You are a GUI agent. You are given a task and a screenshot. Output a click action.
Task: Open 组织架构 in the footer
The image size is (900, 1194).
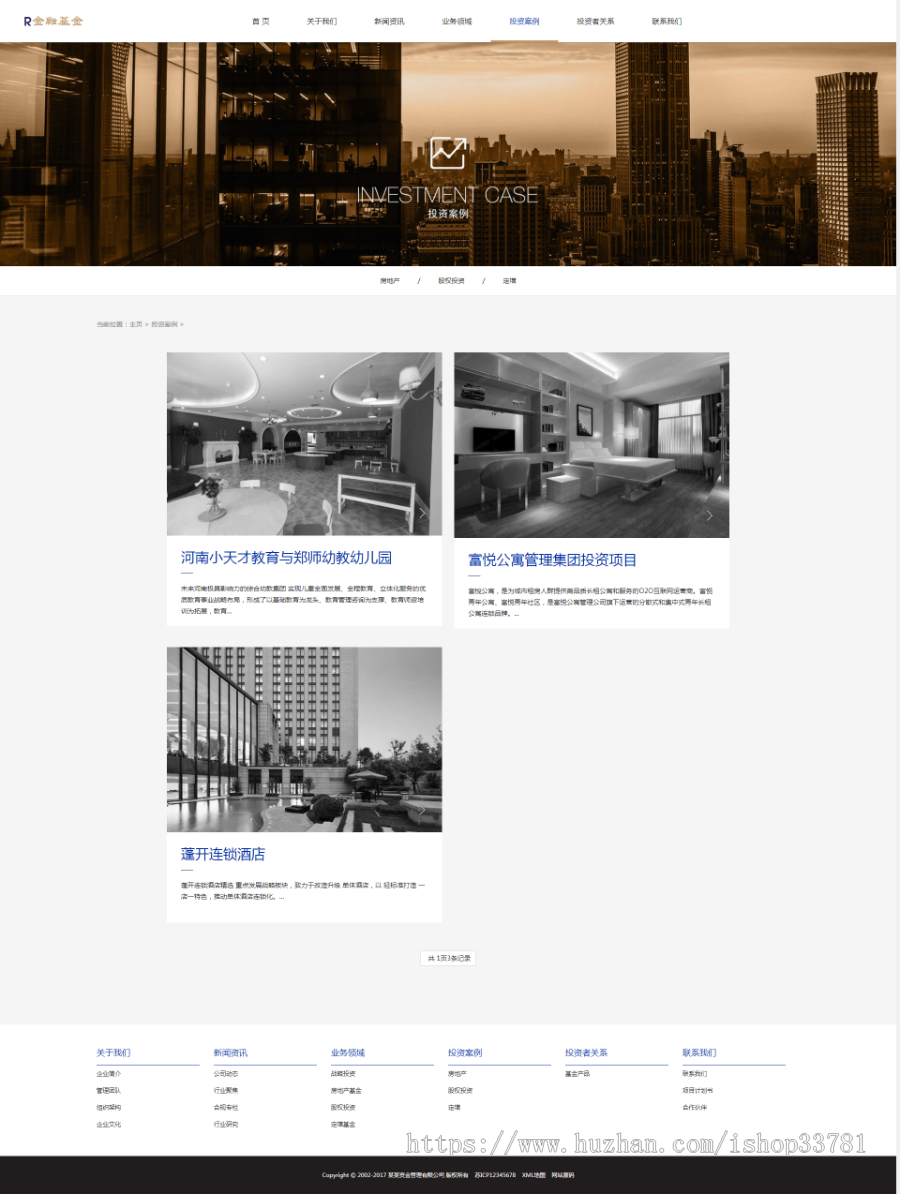(x=109, y=1107)
